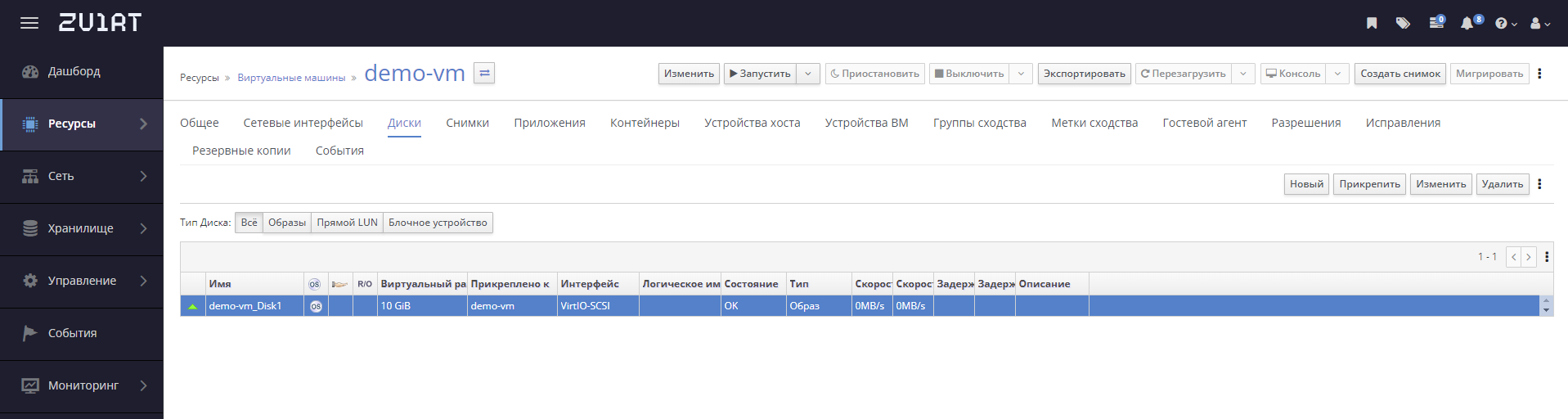Click the ZVIRT logo
The image size is (1568, 419).
(x=100, y=23)
